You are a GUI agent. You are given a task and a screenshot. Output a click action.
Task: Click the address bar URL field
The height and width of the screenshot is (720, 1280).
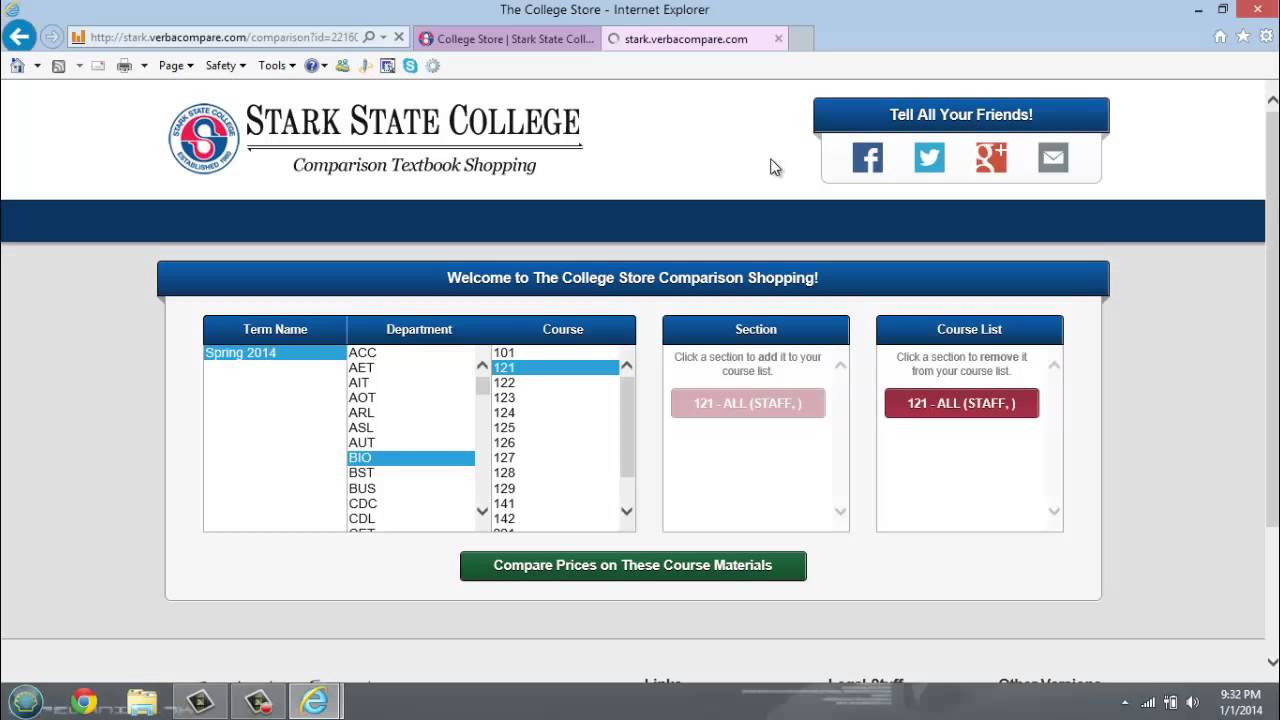pyautogui.click(x=223, y=38)
